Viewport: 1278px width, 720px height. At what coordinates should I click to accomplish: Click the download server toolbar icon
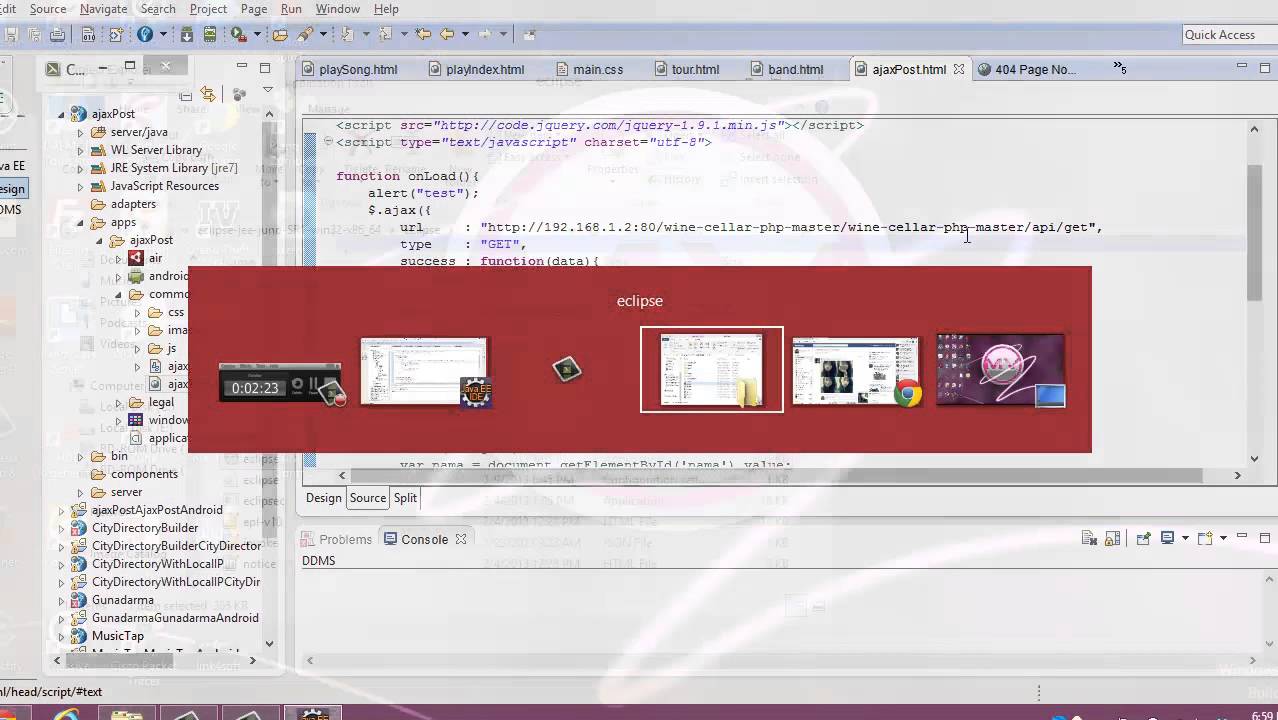pos(187,35)
